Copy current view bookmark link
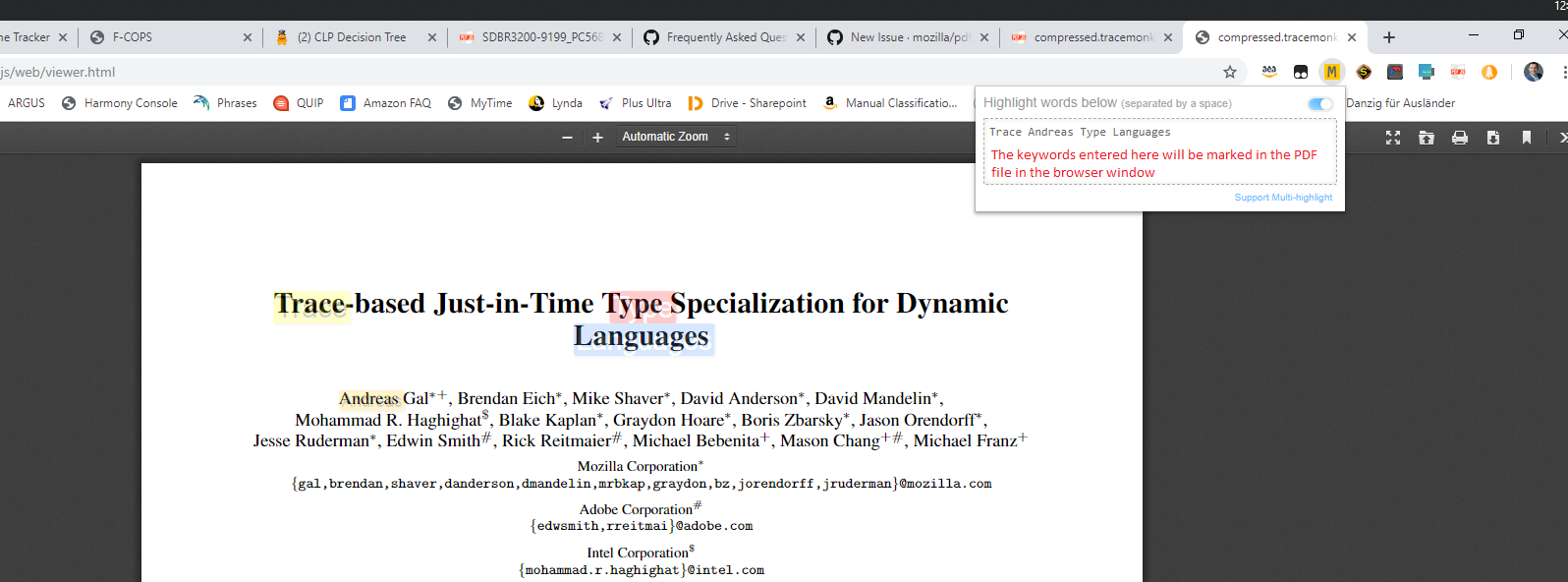This screenshot has height=582, width=1568. coord(1527,138)
